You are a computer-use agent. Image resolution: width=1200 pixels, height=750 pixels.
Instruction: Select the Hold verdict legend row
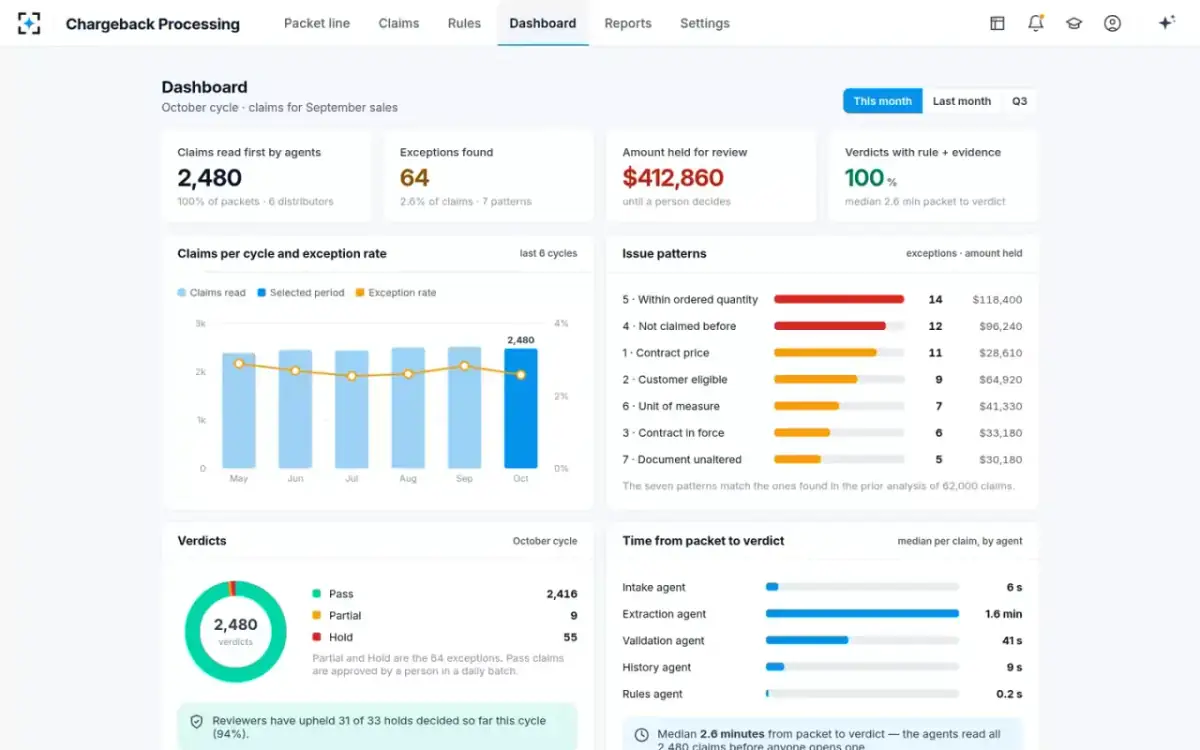tap(445, 637)
